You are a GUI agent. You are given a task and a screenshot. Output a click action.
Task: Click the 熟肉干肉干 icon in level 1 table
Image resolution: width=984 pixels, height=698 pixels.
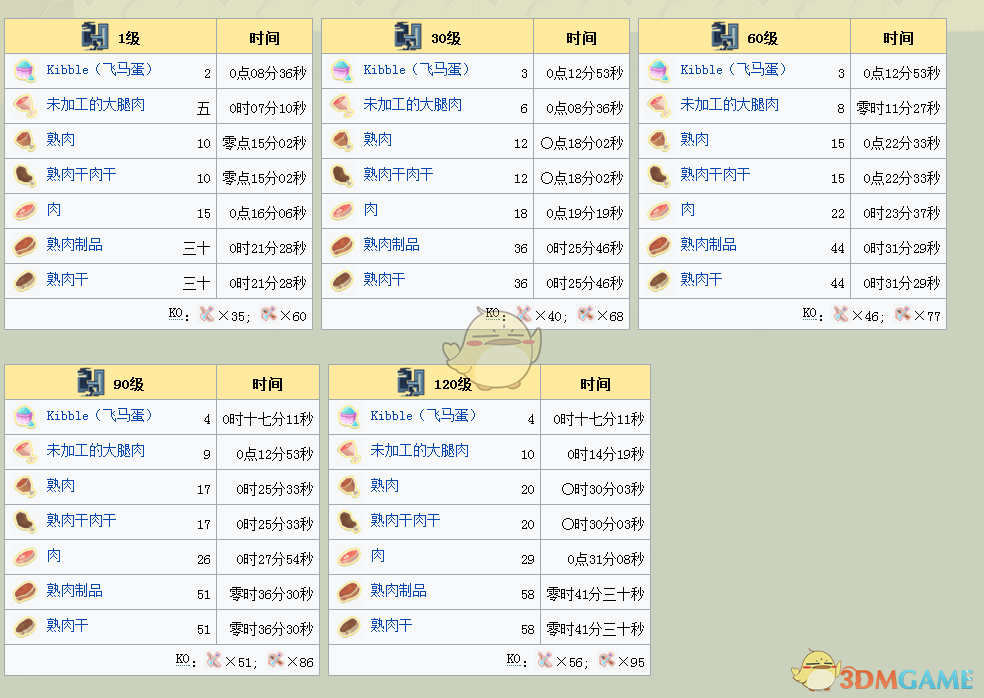(x=25, y=176)
